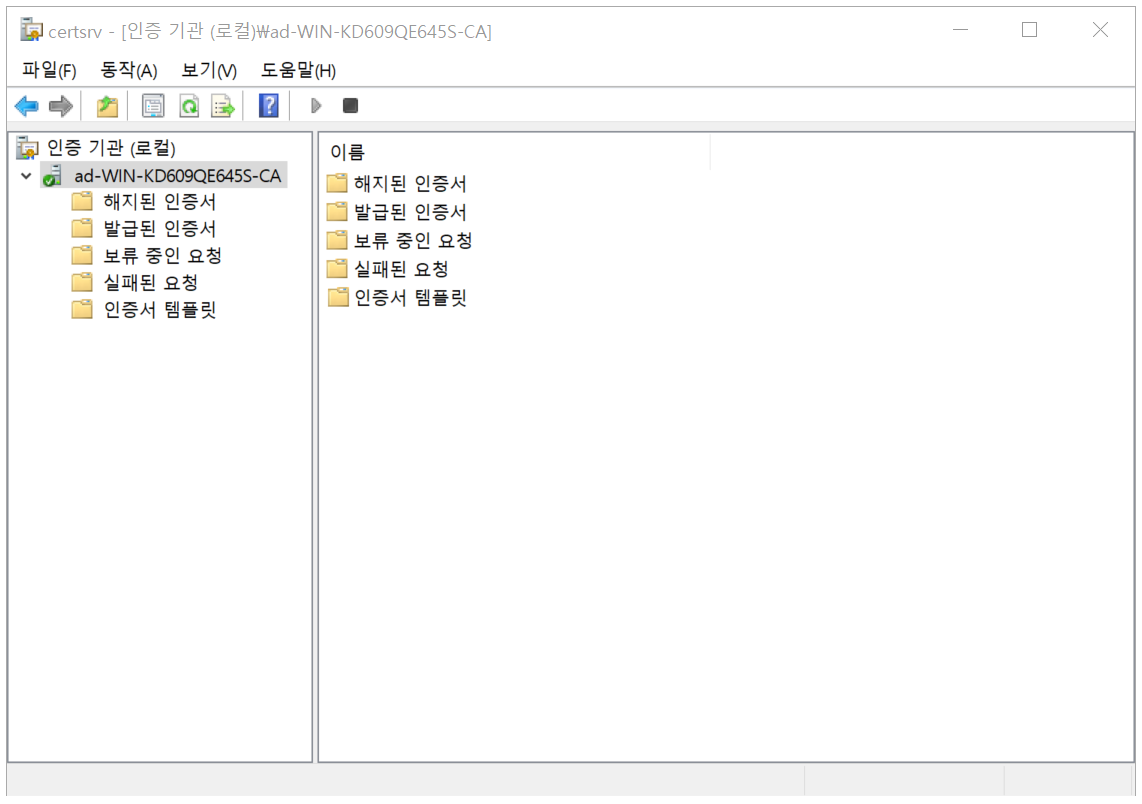The image size is (1142, 804).
Task: Minimize the certsrv window
Action: tap(961, 30)
